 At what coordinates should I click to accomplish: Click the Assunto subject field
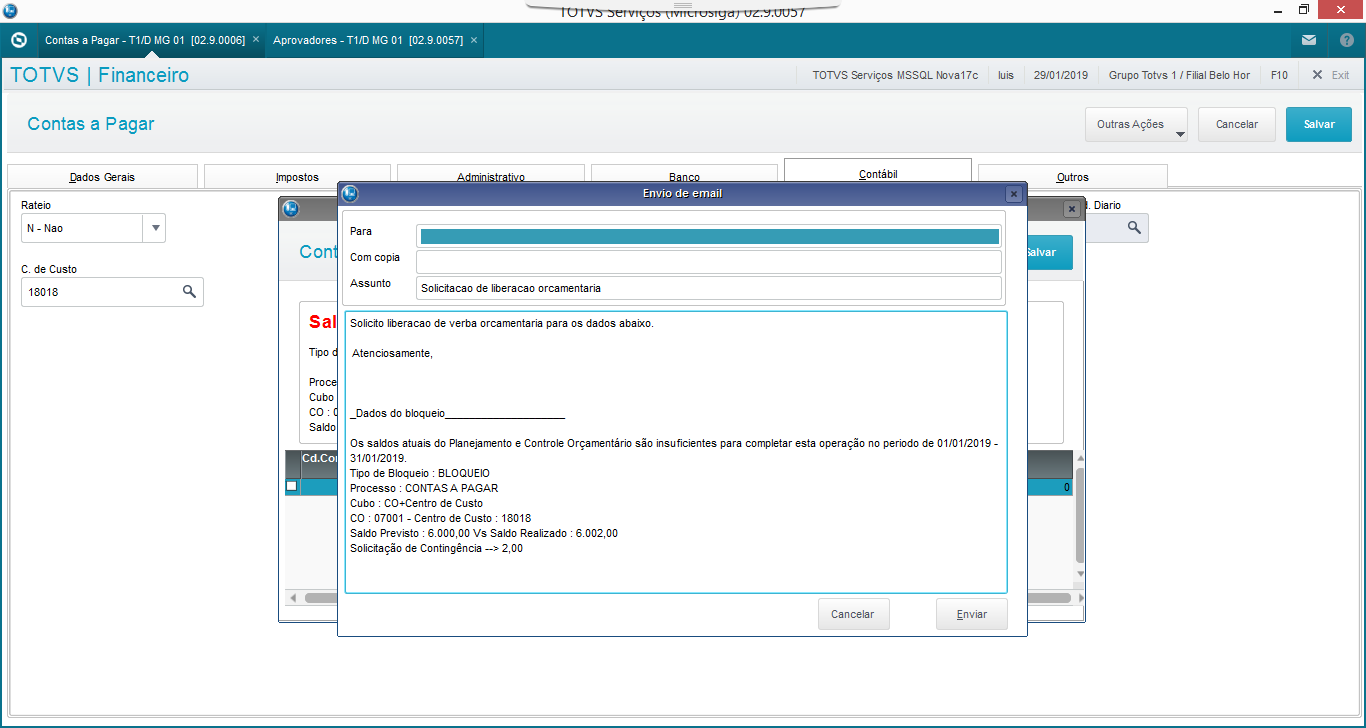(709, 288)
